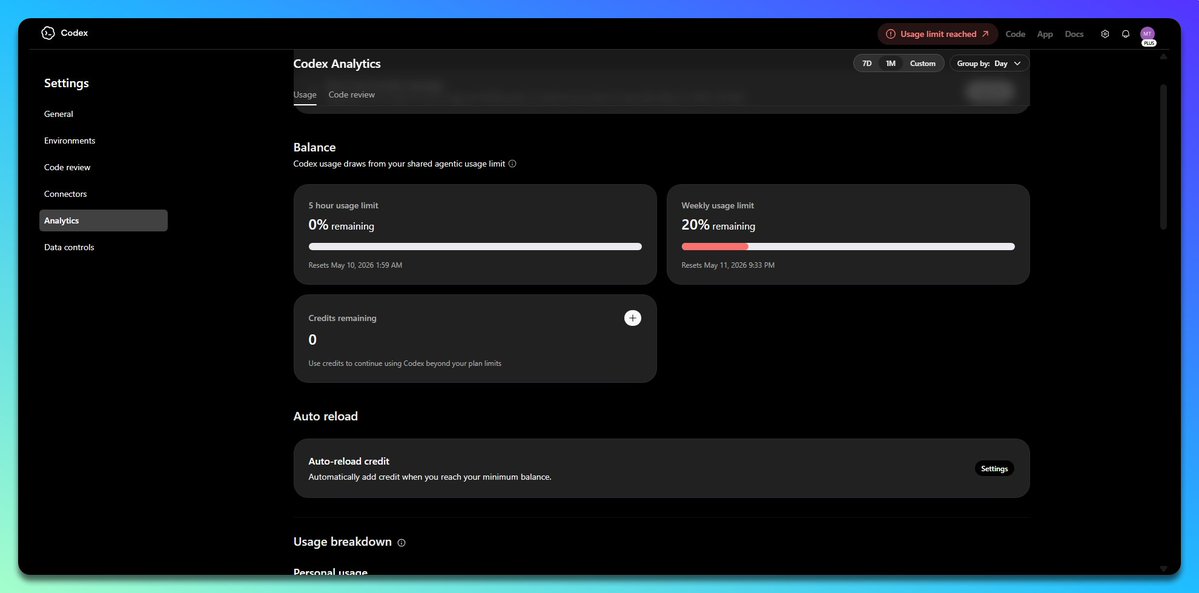Click the Credits remaining label
The height and width of the screenshot is (593, 1199).
pos(342,318)
